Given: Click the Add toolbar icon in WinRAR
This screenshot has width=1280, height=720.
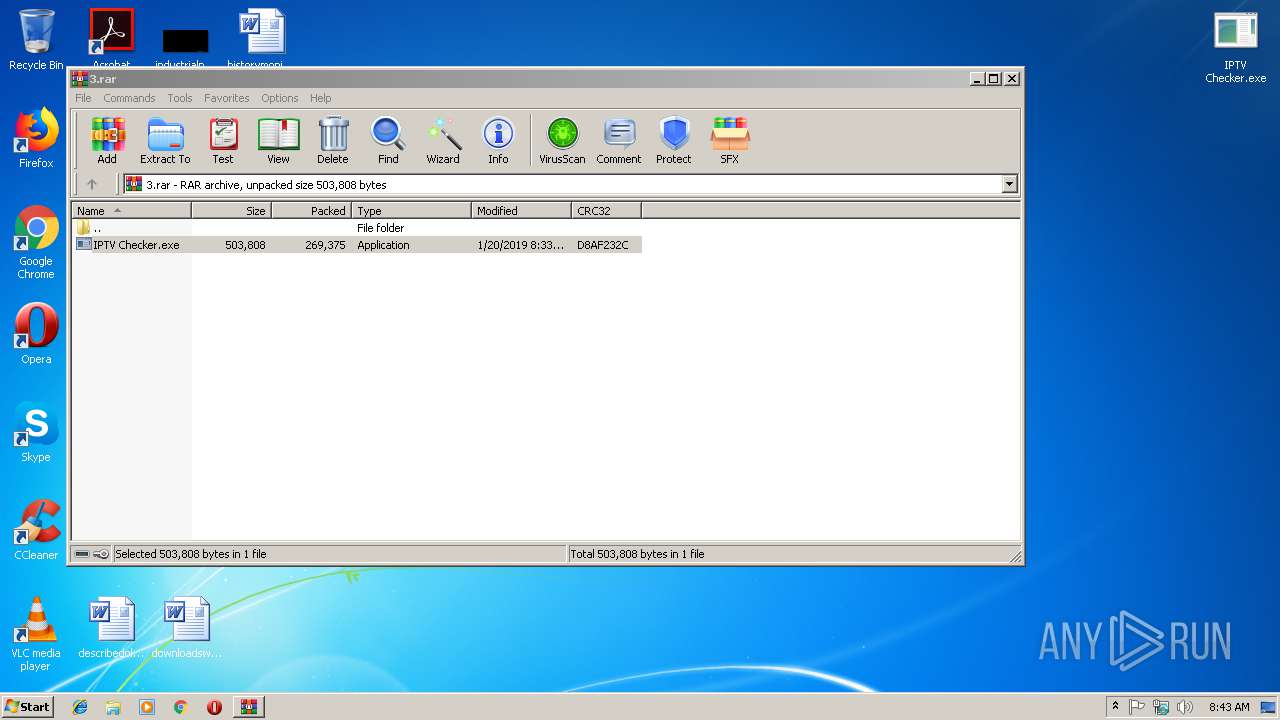Looking at the screenshot, I should pos(107,140).
